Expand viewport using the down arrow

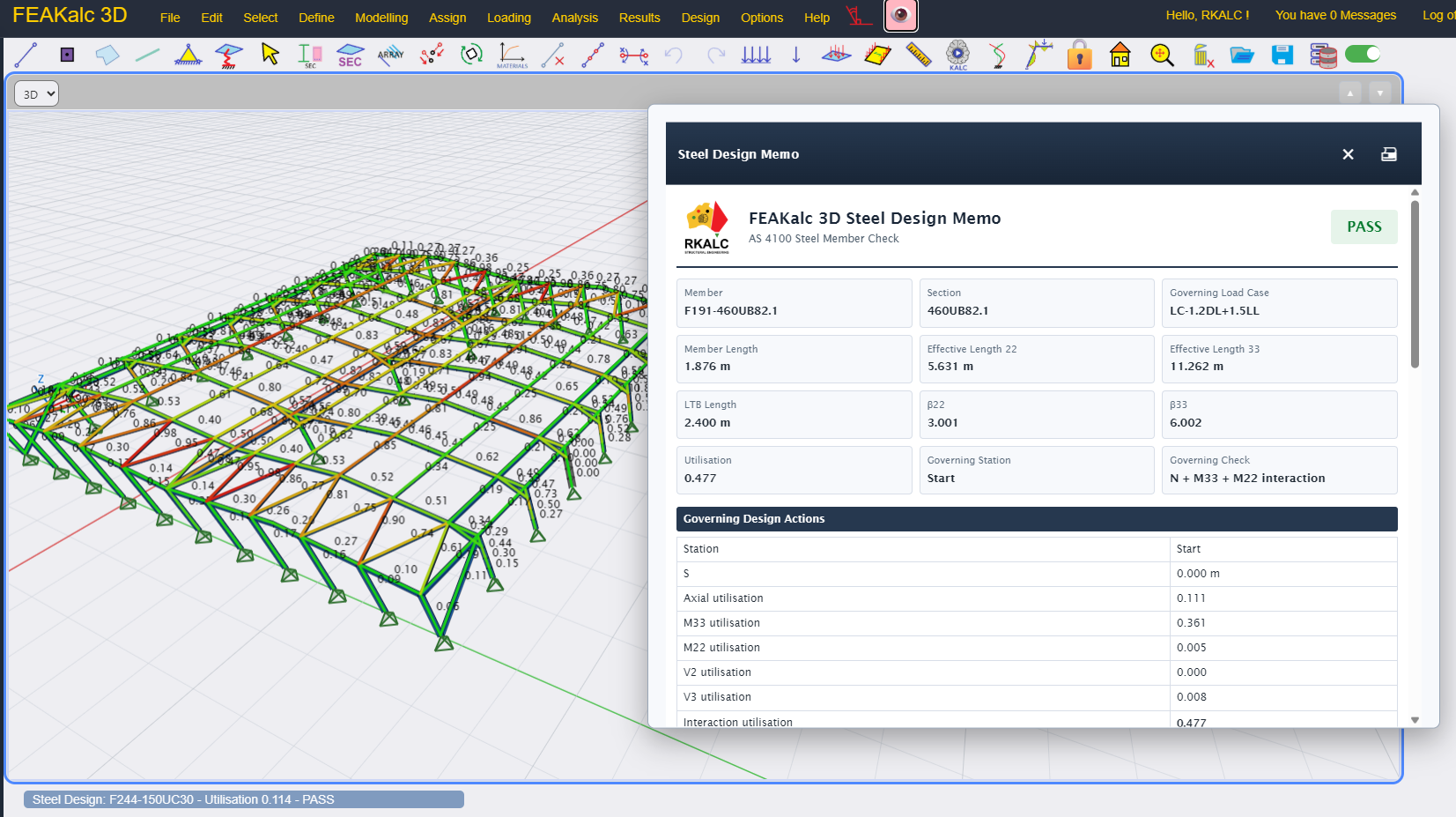pyautogui.click(x=1380, y=93)
